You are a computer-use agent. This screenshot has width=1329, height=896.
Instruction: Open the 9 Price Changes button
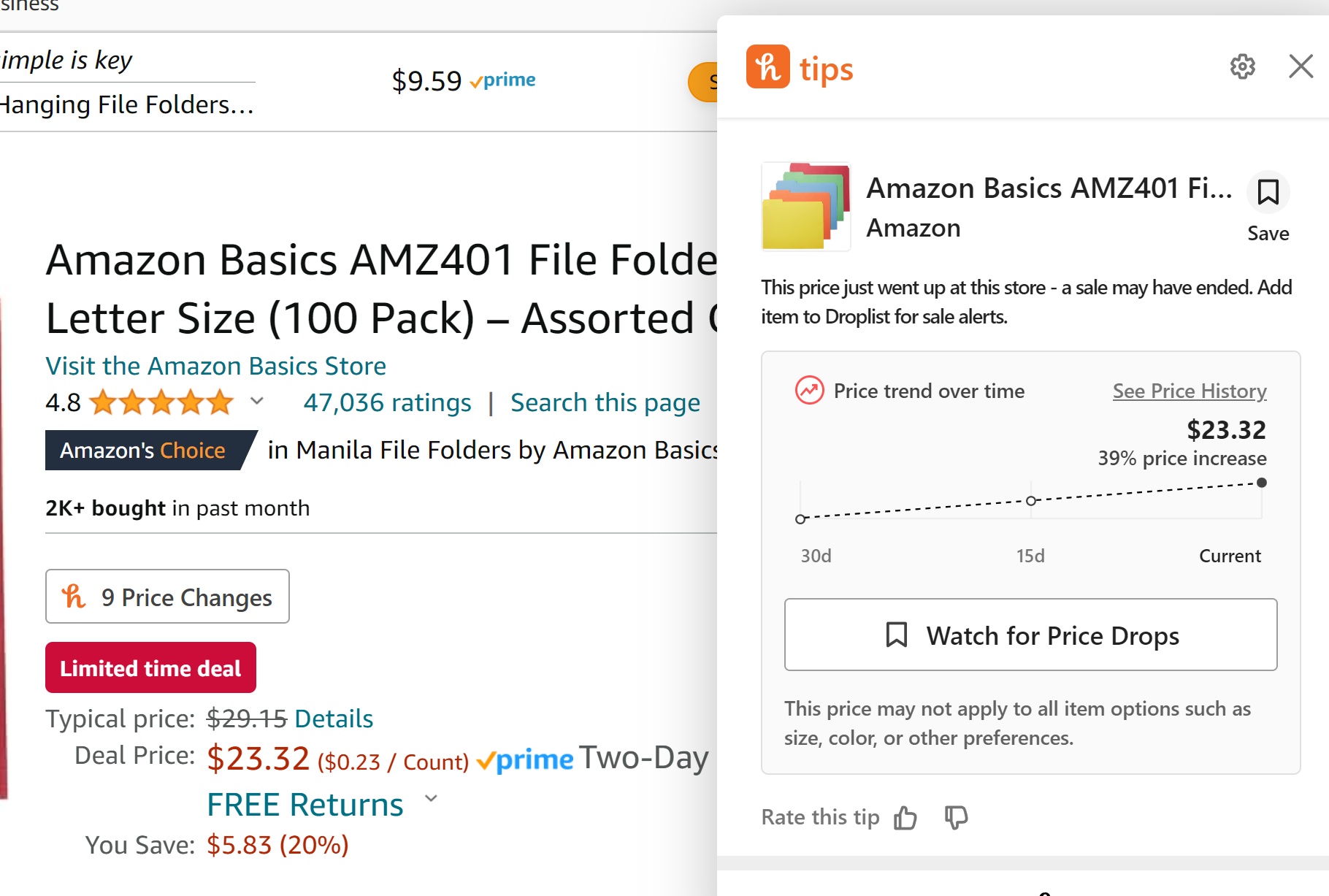[x=167, y=597]
